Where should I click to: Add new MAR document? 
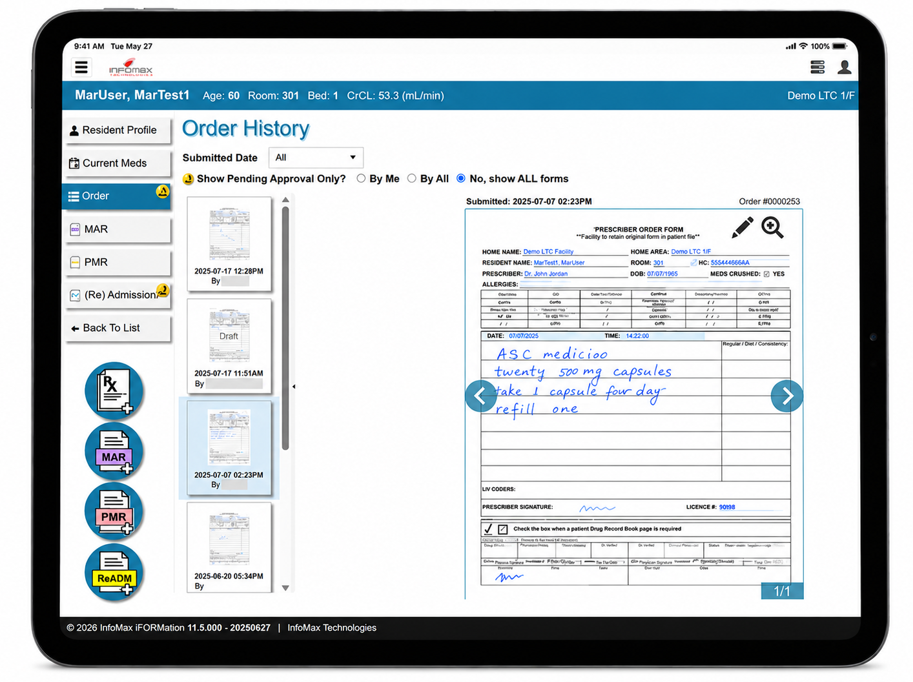[114, 451]
